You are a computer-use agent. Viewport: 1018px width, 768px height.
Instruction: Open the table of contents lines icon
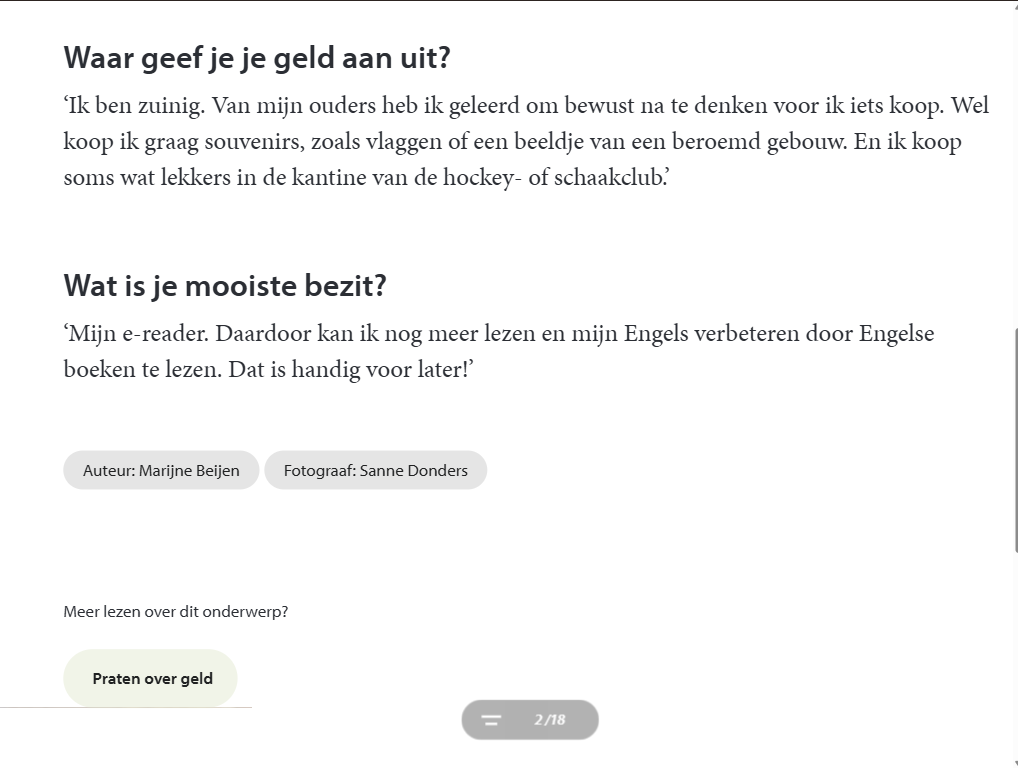491,719
